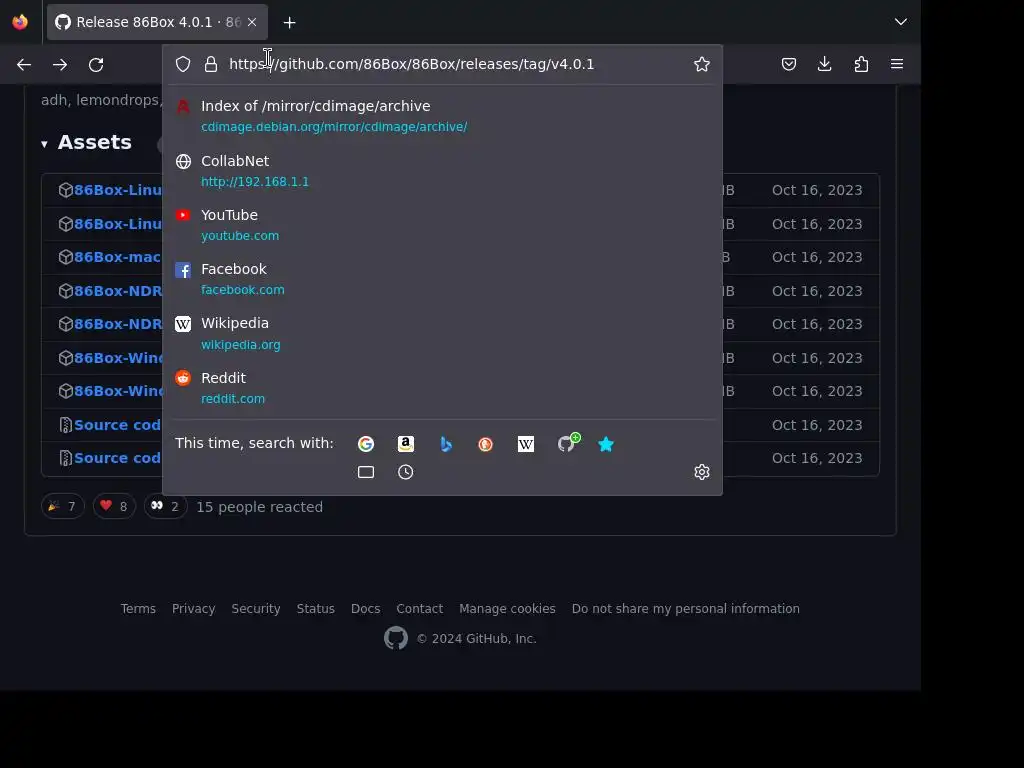Click the Firefox logo icon
1024x768 pixels.
tap(20, 22)
